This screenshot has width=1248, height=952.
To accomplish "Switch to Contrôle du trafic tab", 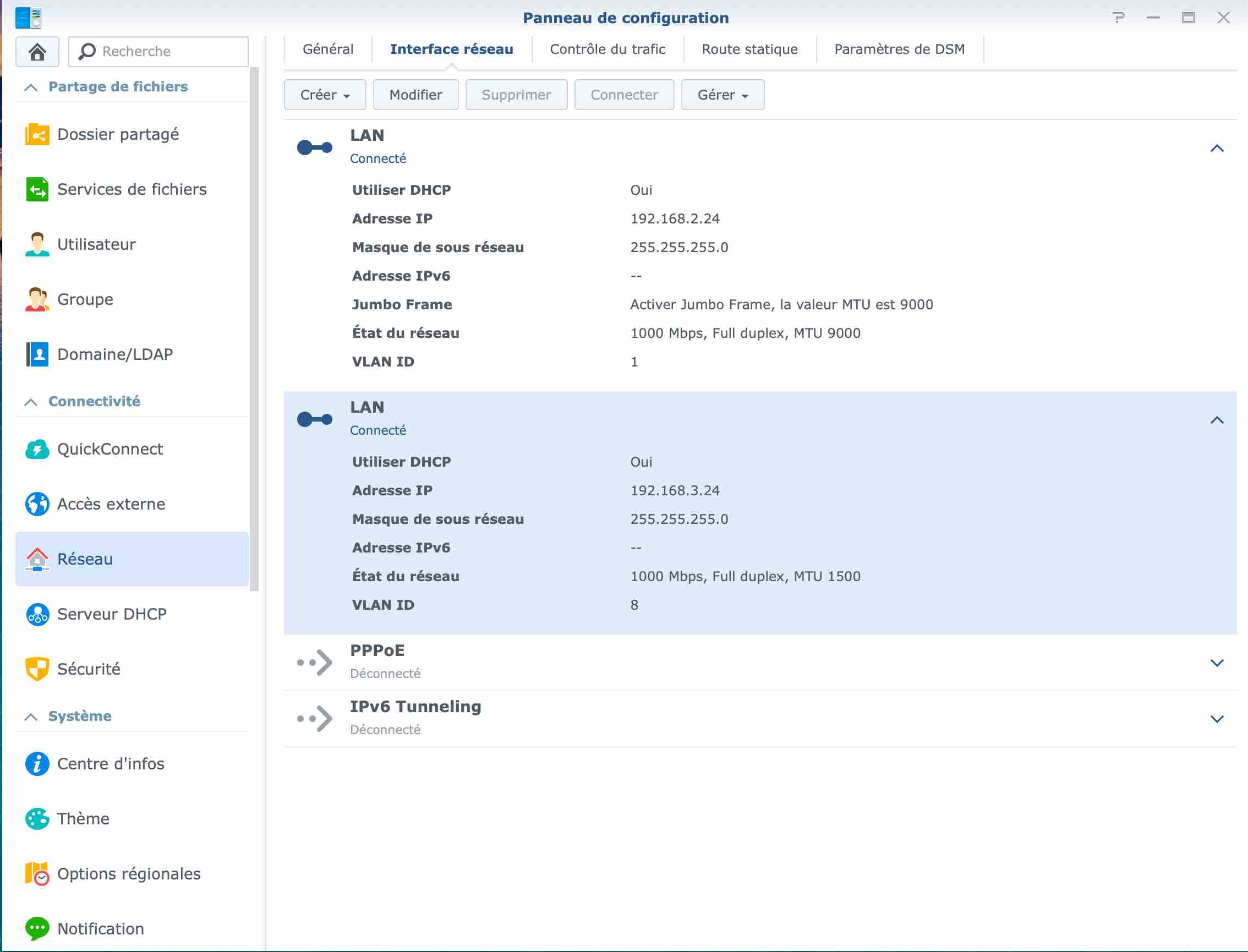I will click(607, 50).
